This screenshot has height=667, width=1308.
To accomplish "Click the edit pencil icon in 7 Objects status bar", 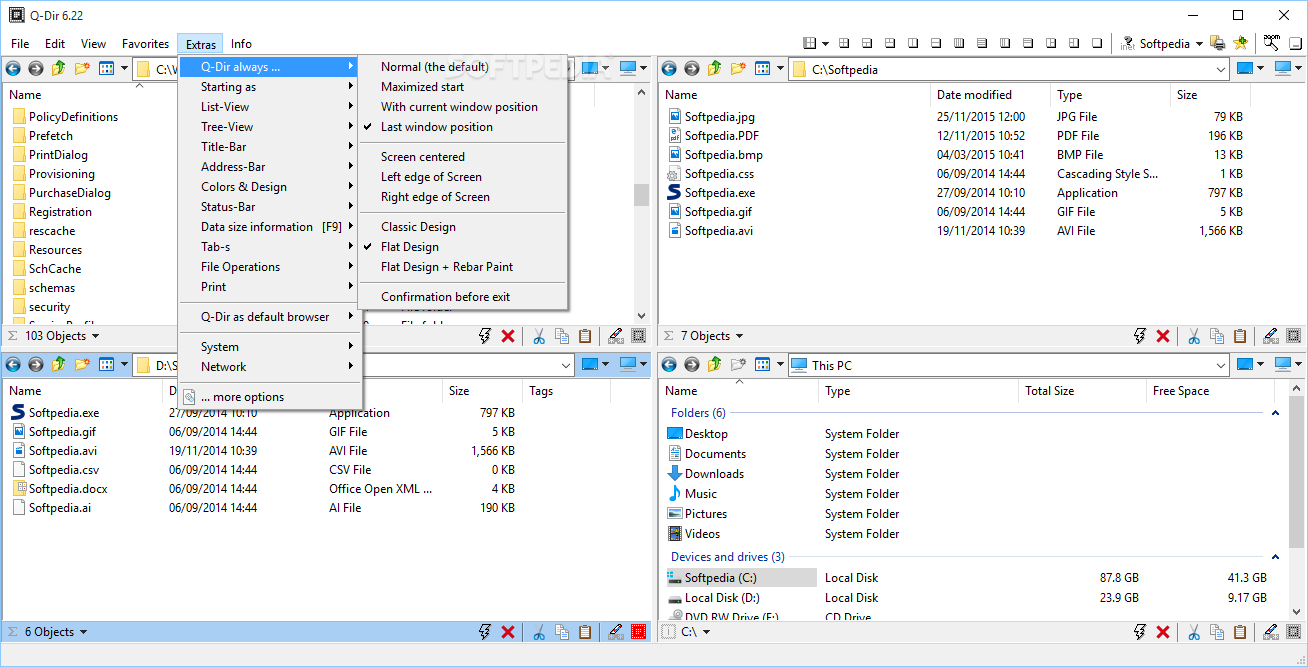I will (1270, 336).
